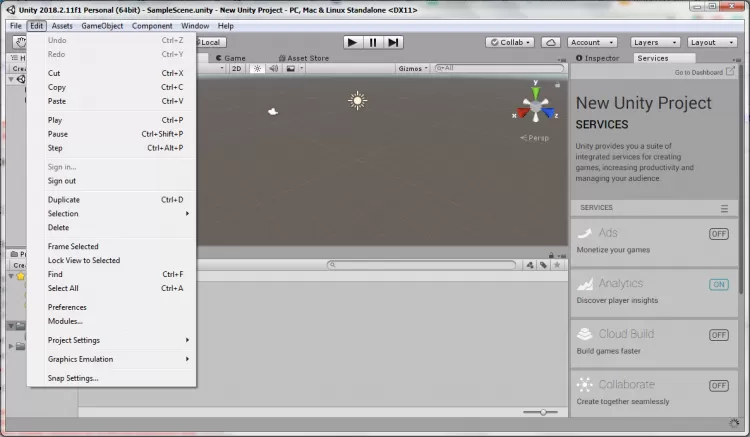Click the orientation gizmo green Y cone

tap(536, 92)
